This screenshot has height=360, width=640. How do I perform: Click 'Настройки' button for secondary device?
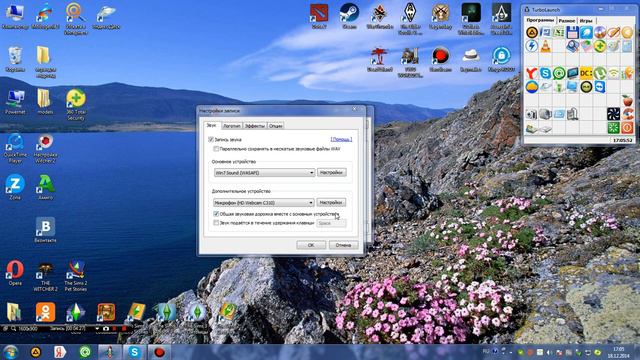(x=331, y=202)
